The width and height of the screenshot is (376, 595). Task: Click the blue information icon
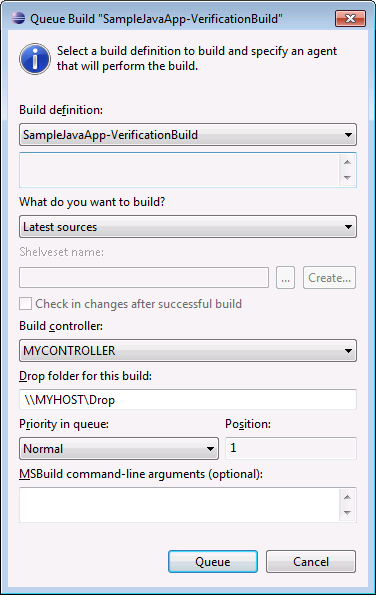pyautogui.click(x=35, y=59)
